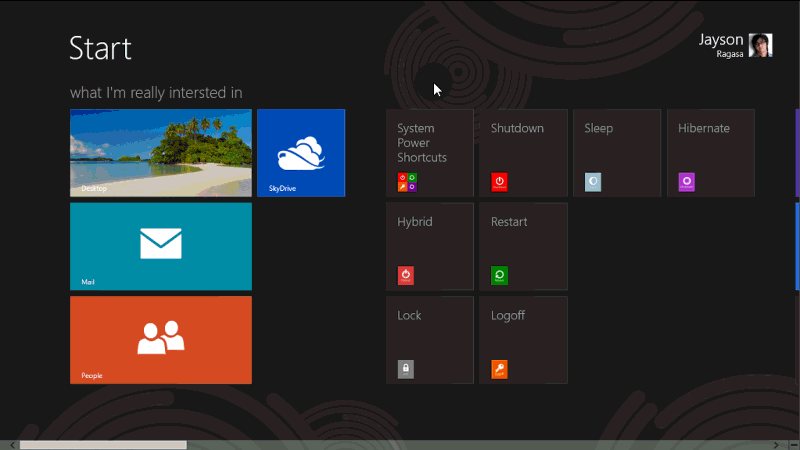
Task: Open the Desktop tile
Action: point(161,153)
